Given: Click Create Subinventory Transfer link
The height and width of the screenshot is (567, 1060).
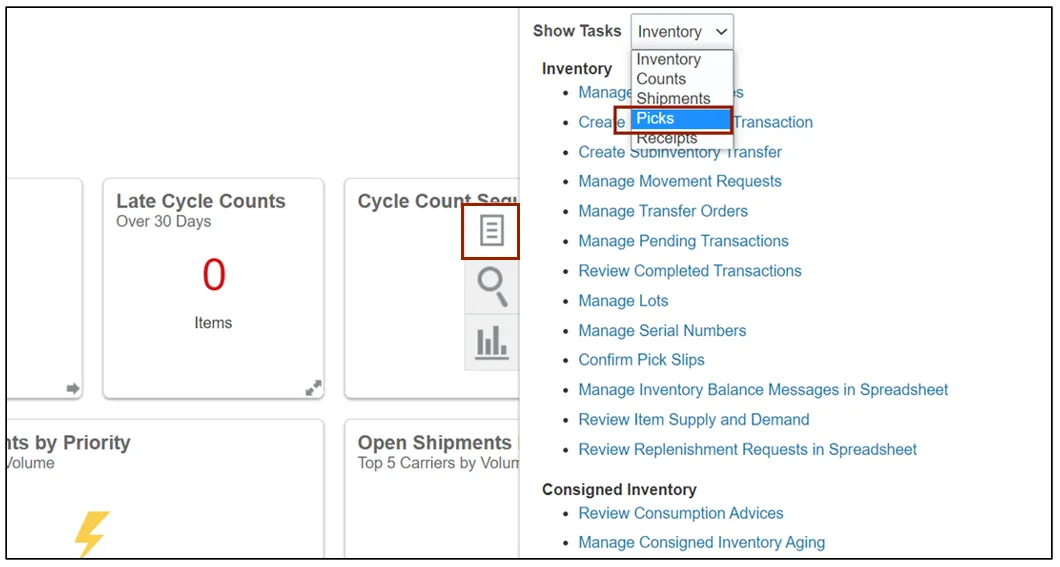Looking at the screenshot, I should click(x=680, y=152).
